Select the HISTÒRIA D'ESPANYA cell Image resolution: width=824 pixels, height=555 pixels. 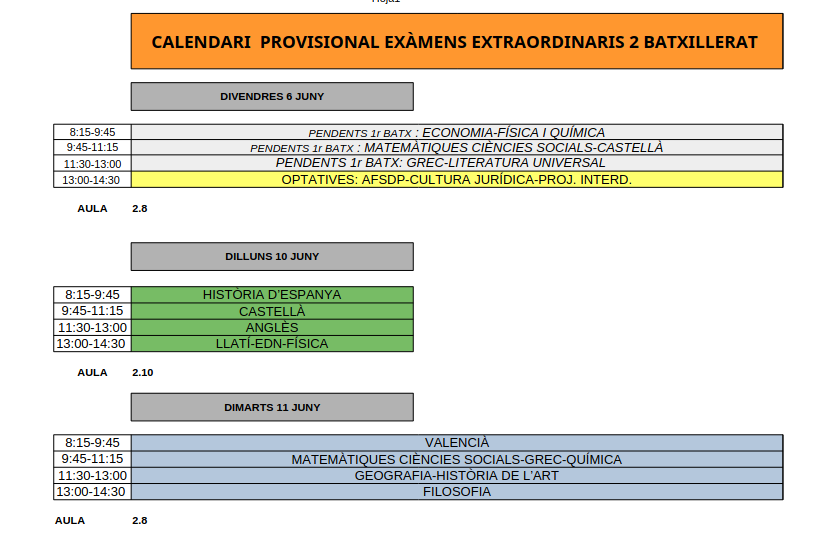pyautogui.click(x=272, y=295)
